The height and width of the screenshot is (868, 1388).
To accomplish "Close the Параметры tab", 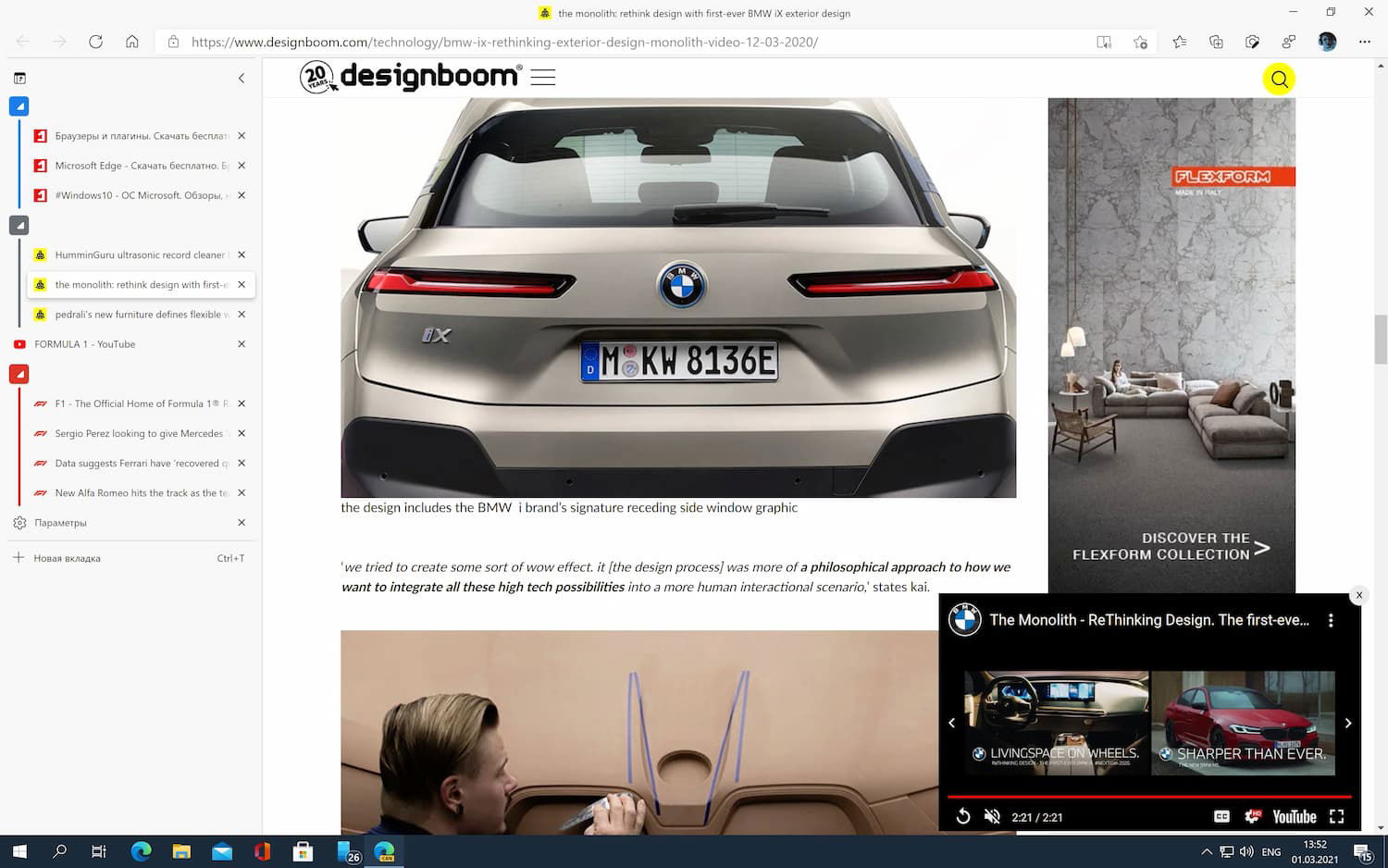I will pyautogui.click(x=242, y=523).
